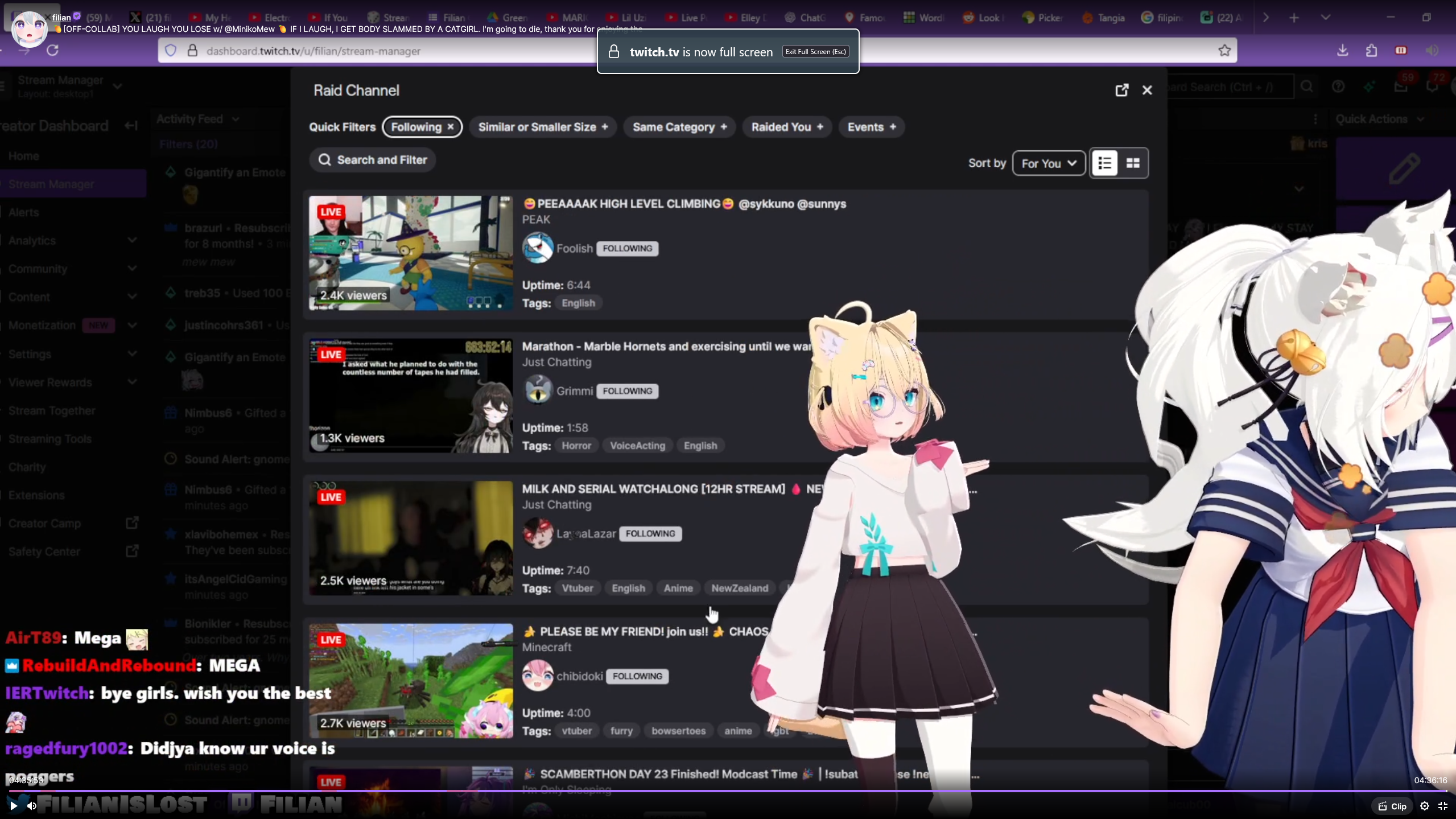Image resolution: width=1456 pixels, height=819 pixels.
Task: Bookmark this page with star icon
Action: (1224, 51)
